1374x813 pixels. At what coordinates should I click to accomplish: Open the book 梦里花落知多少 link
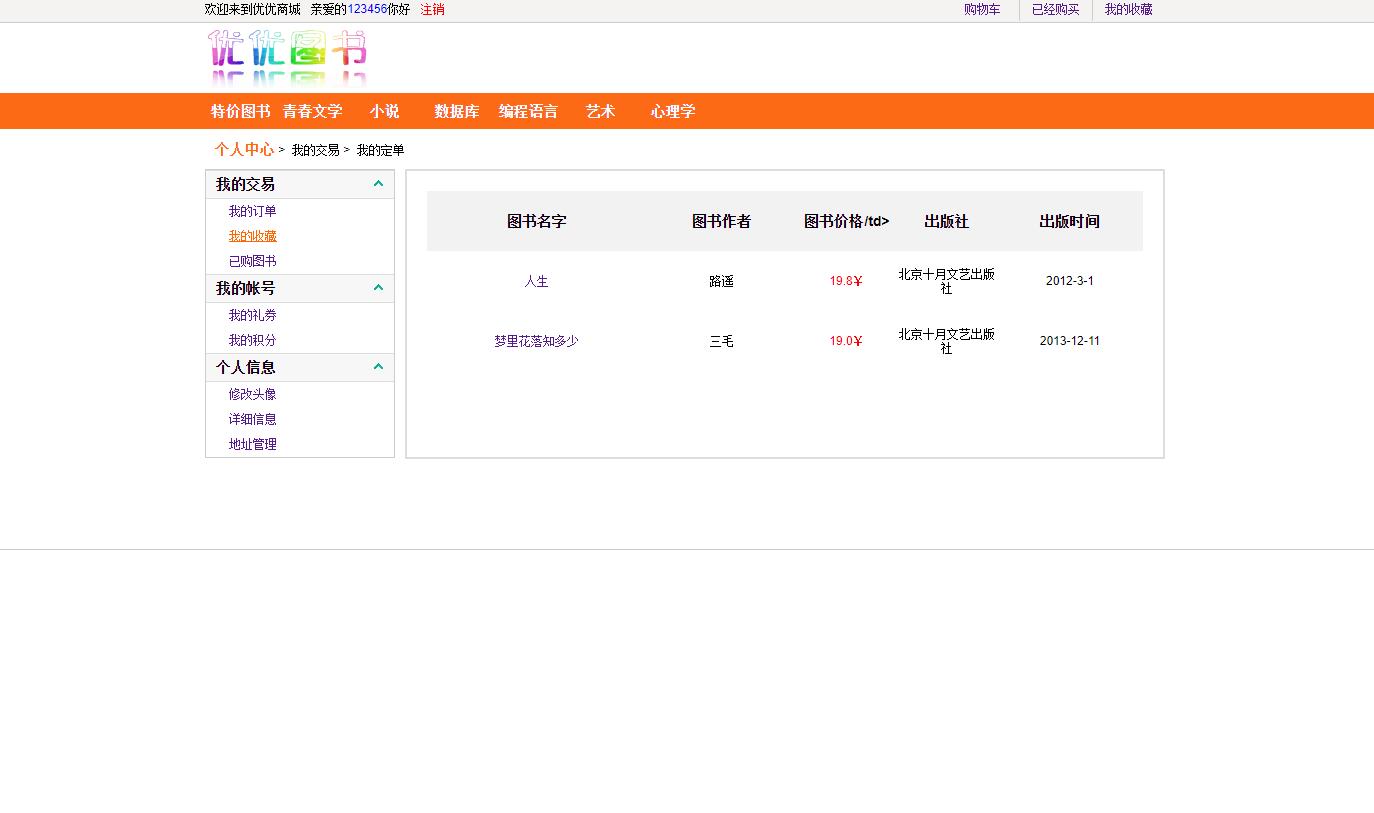[x=536, y=341]
